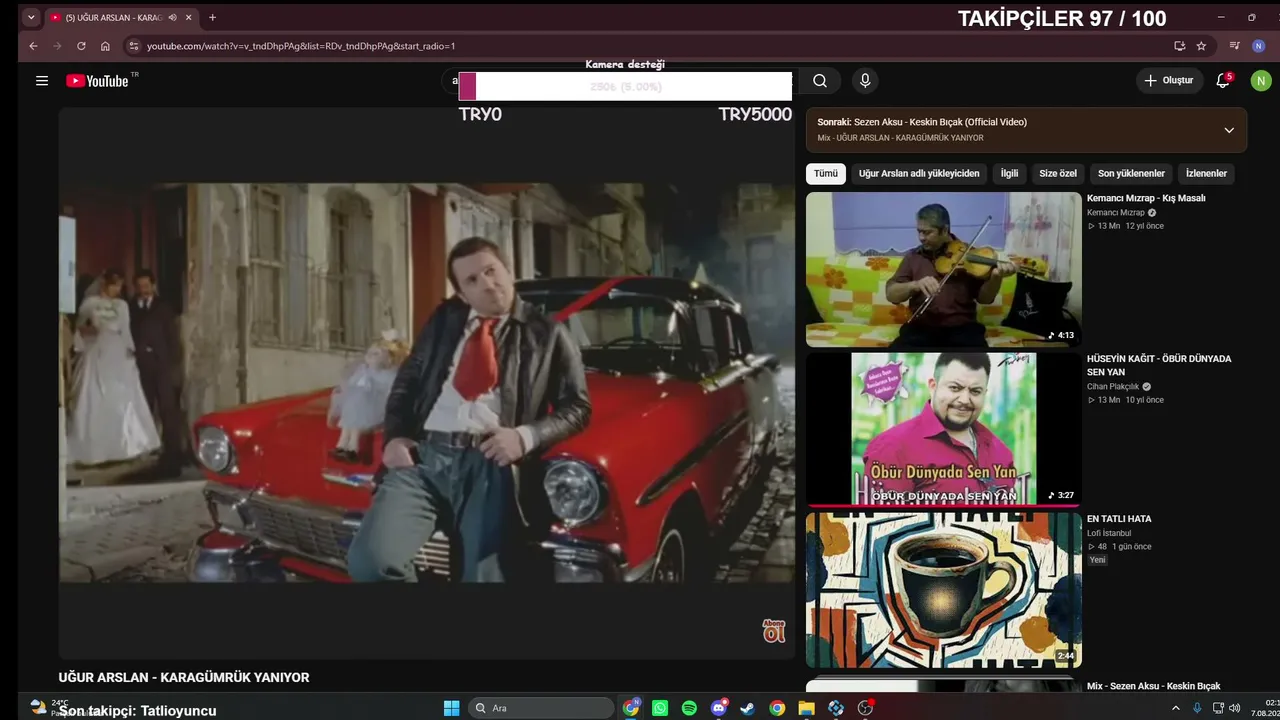Open Lofi İstanbul channel link
Screen dimensions: 1280x720
[x=1109, y=533]
